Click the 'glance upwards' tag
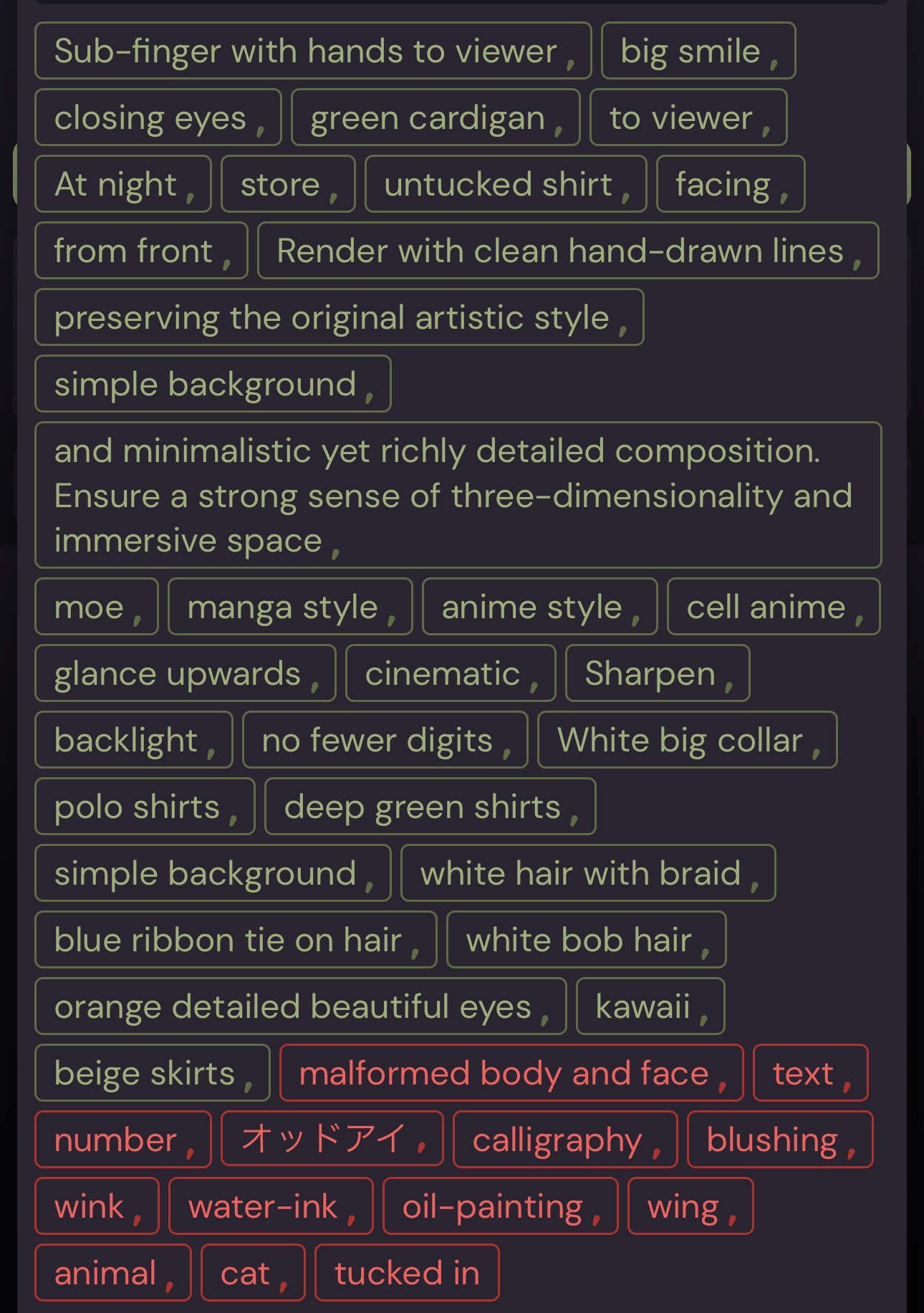Viewport: 924px width, 1313px height. [186, 673]
